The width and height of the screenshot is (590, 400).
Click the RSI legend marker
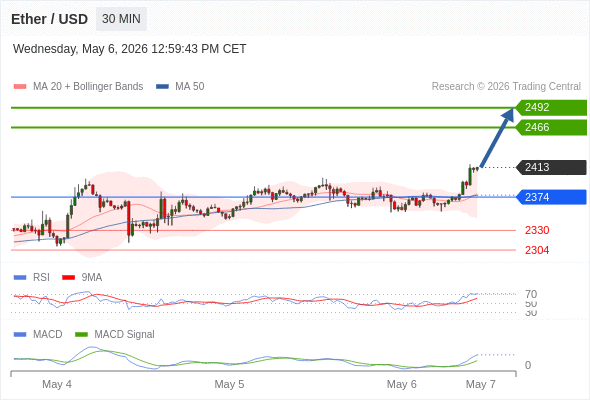pos(20,278)
